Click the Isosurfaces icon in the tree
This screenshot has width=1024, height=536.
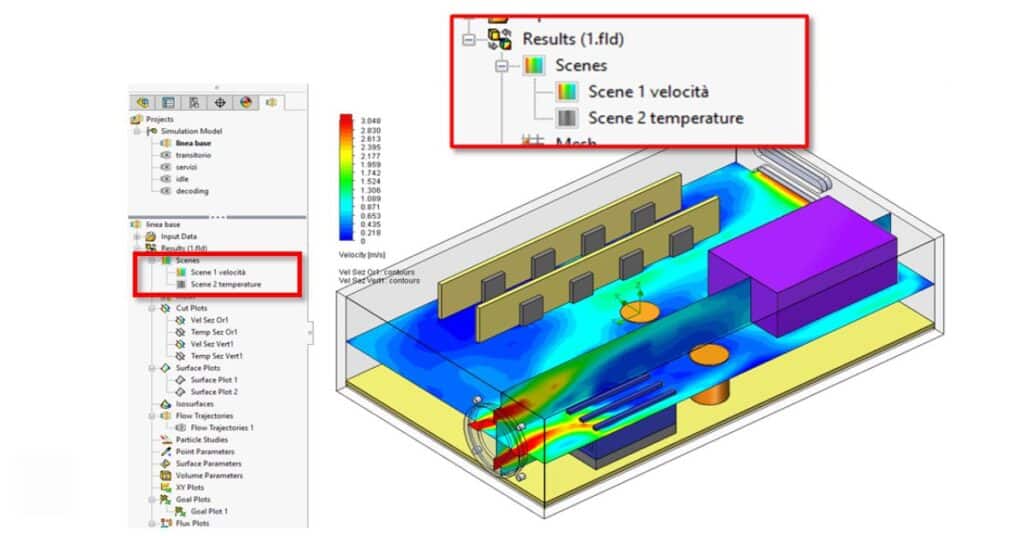165,404
